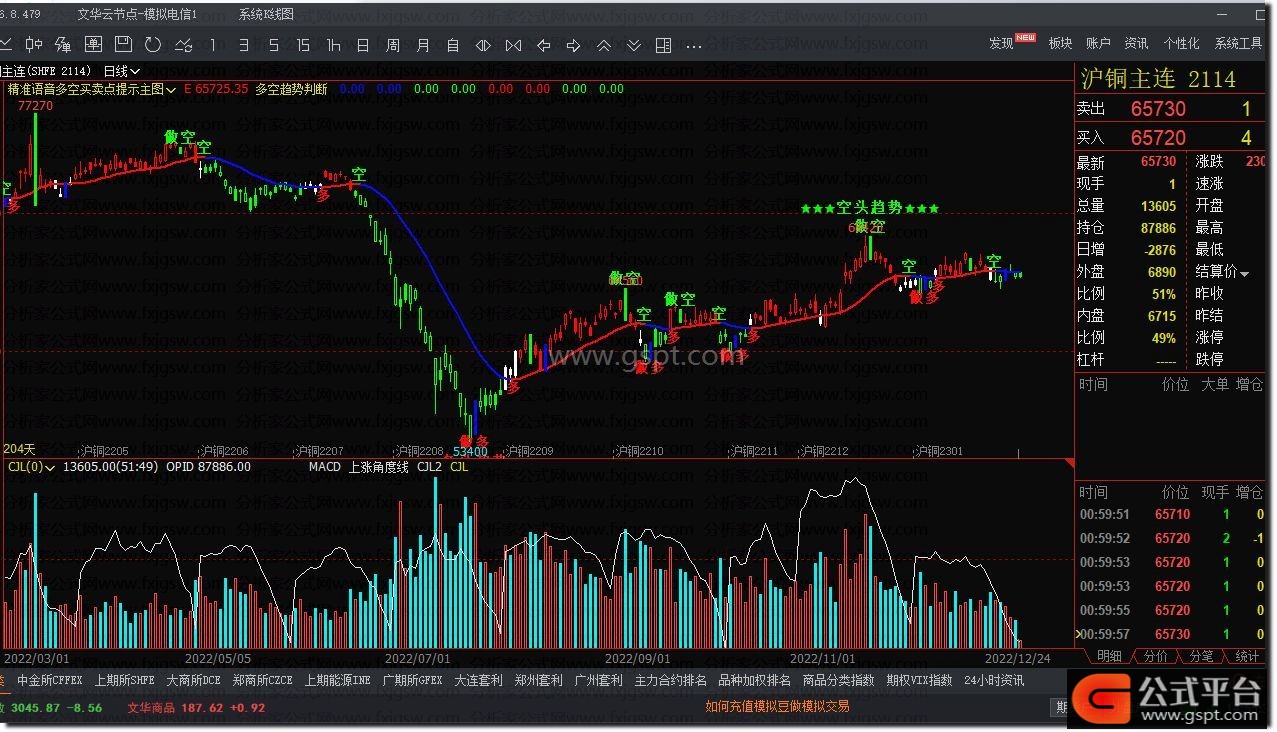Switch to 3-minute period
This screenshot has width=1277, height=732.
[x=243, y=45]
